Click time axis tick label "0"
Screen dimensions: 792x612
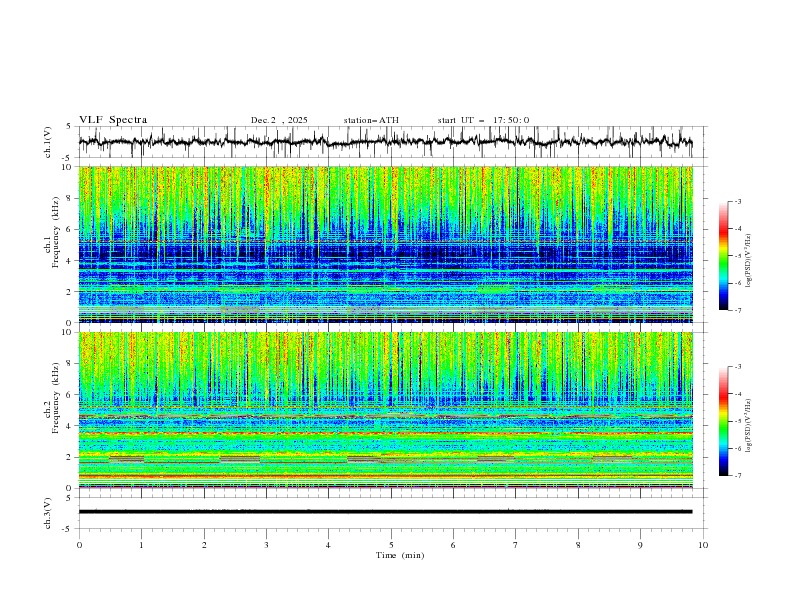coord(79,545)
